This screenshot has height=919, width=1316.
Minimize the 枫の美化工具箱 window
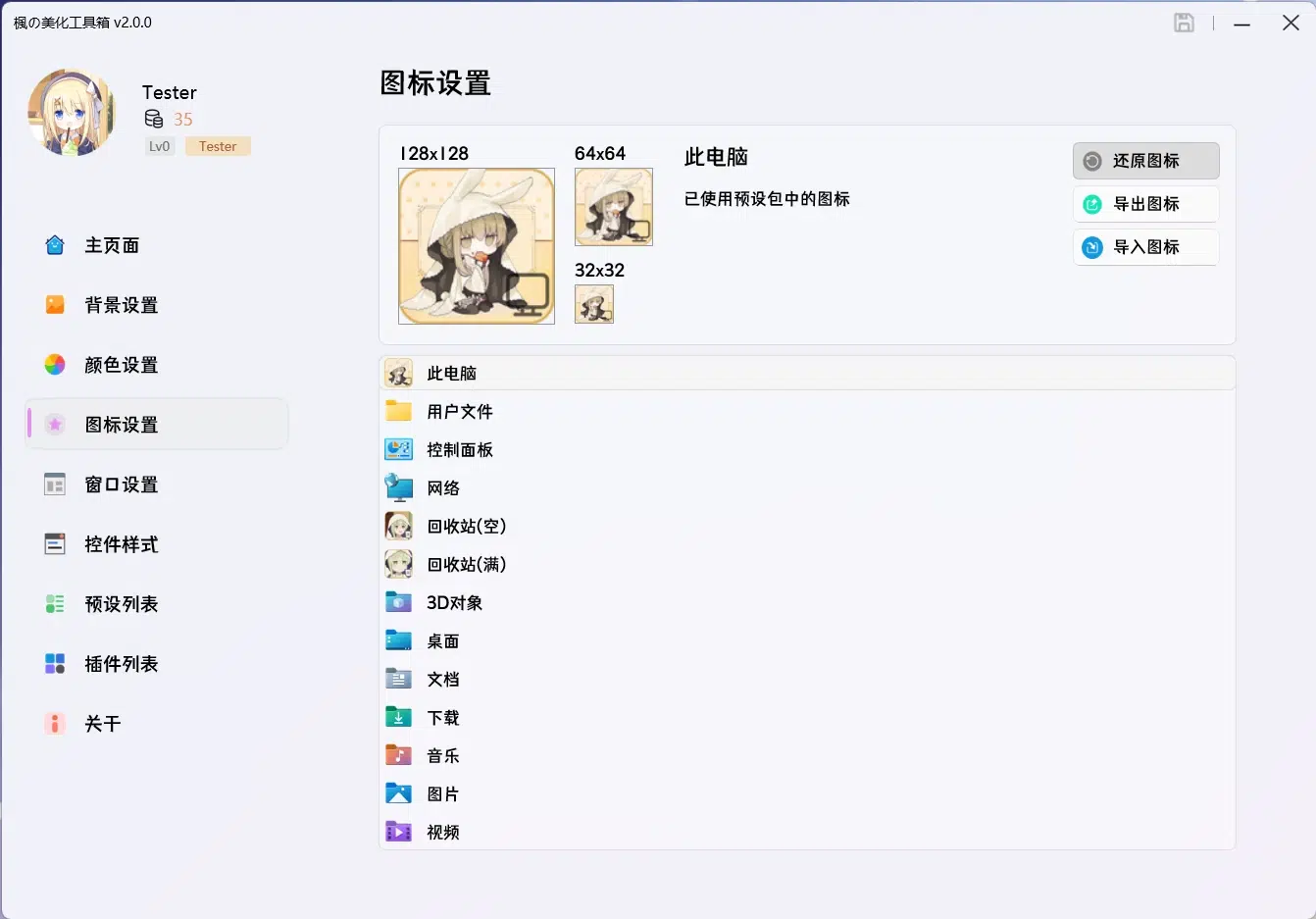pos(1242,24)
